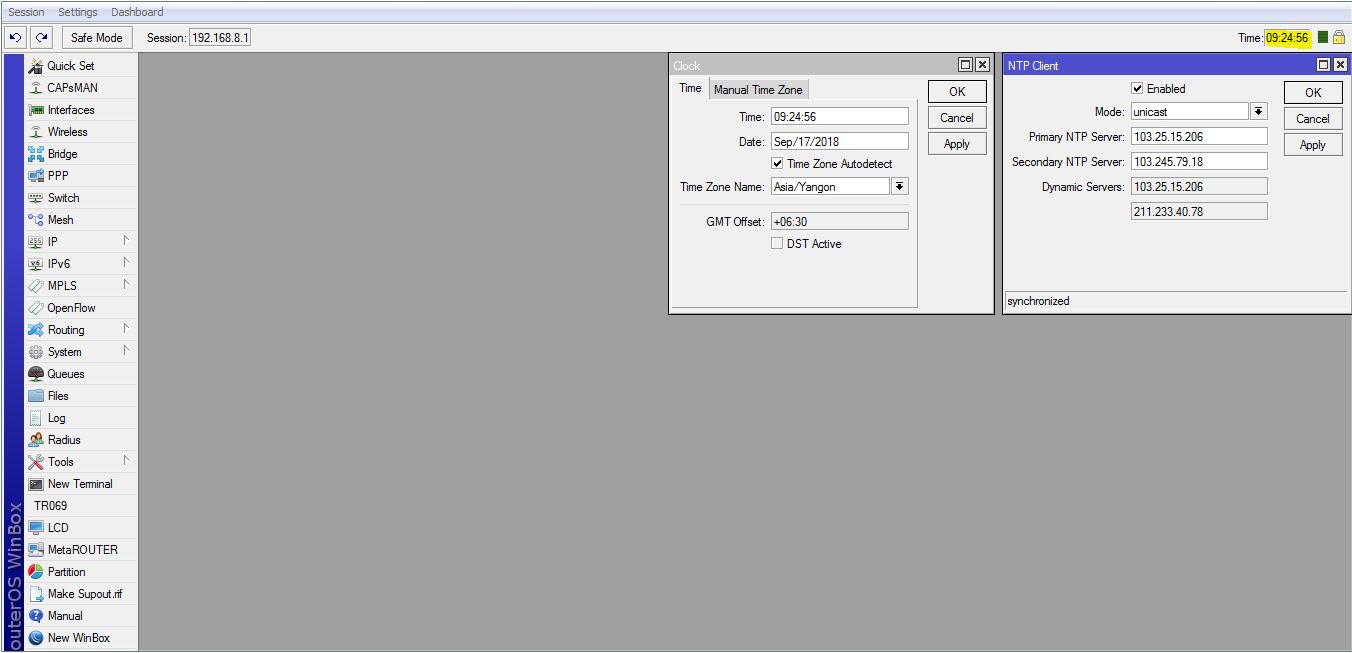This screenshot has width=1352, height=653.
Task: Click Secondary NTP Server field
Action: (1199, 162)
